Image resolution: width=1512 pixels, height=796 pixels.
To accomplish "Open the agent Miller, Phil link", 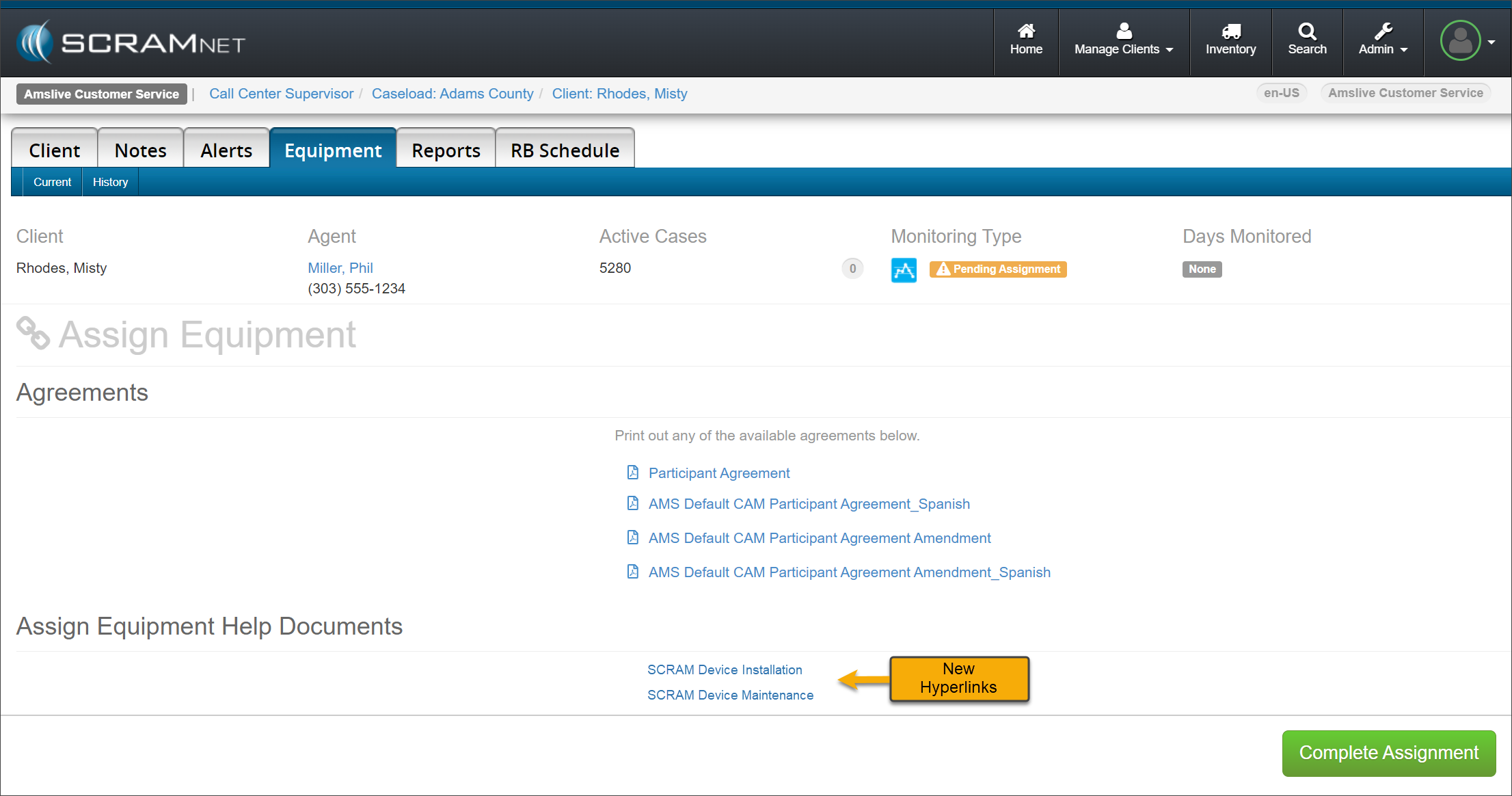I will [x=340, y=268].
